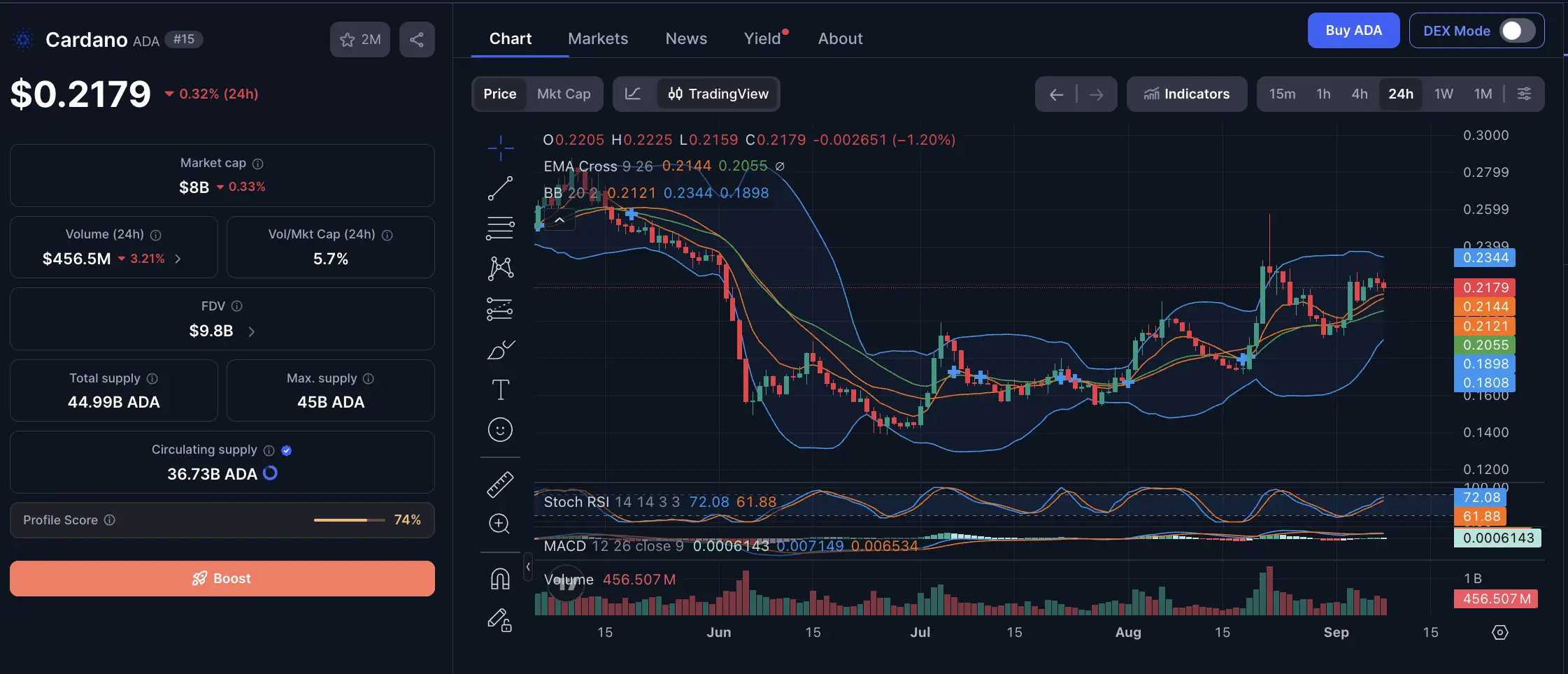
Task: Collapse the indicator legend chevron
Action: (x=560, y=220)
